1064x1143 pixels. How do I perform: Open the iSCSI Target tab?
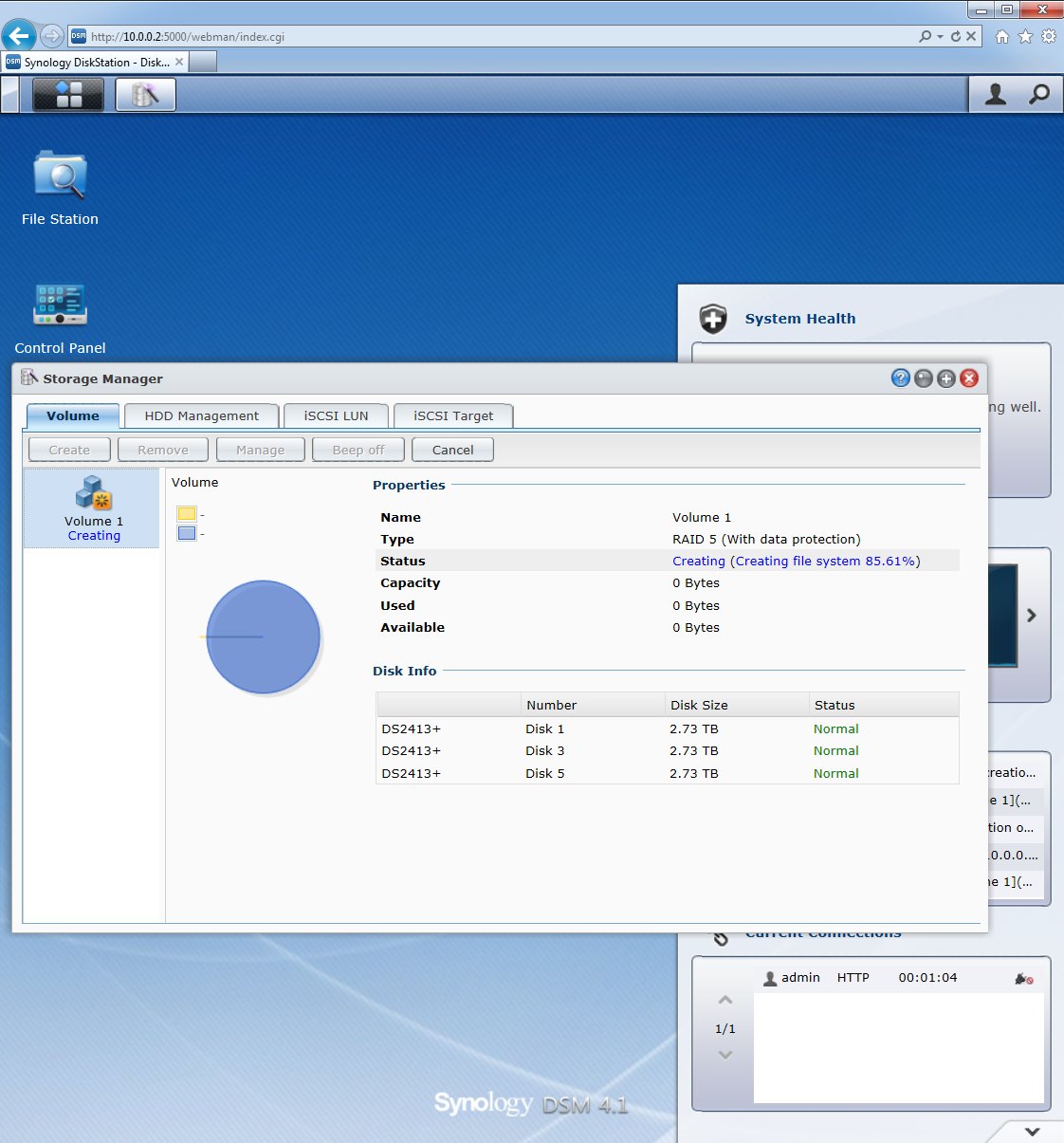point(453,415)
